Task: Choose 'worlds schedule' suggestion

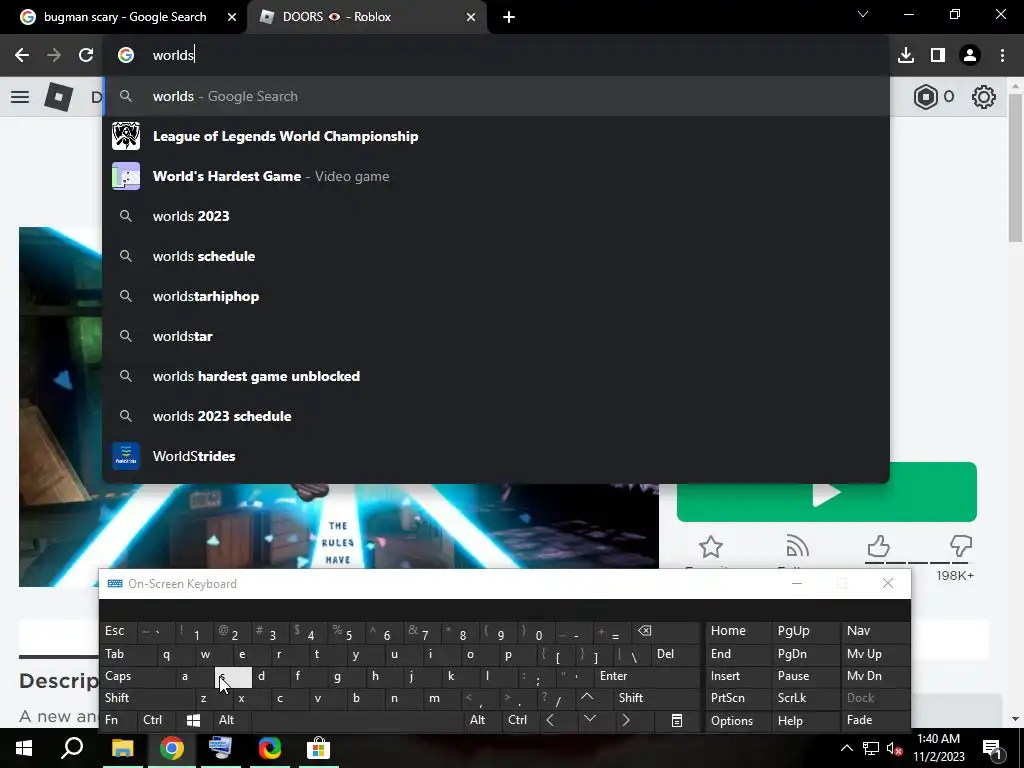Action: pos(496,256)
